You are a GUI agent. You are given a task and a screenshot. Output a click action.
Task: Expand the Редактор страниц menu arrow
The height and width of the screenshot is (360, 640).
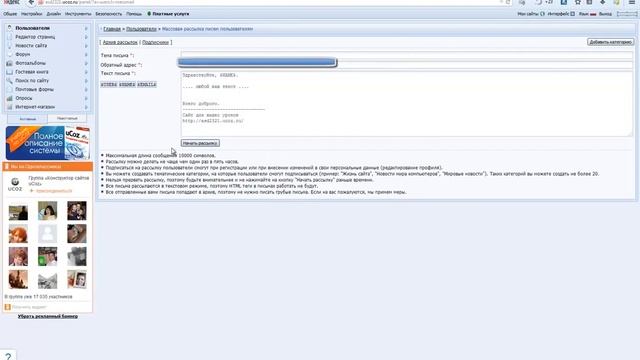click(86, 37)
